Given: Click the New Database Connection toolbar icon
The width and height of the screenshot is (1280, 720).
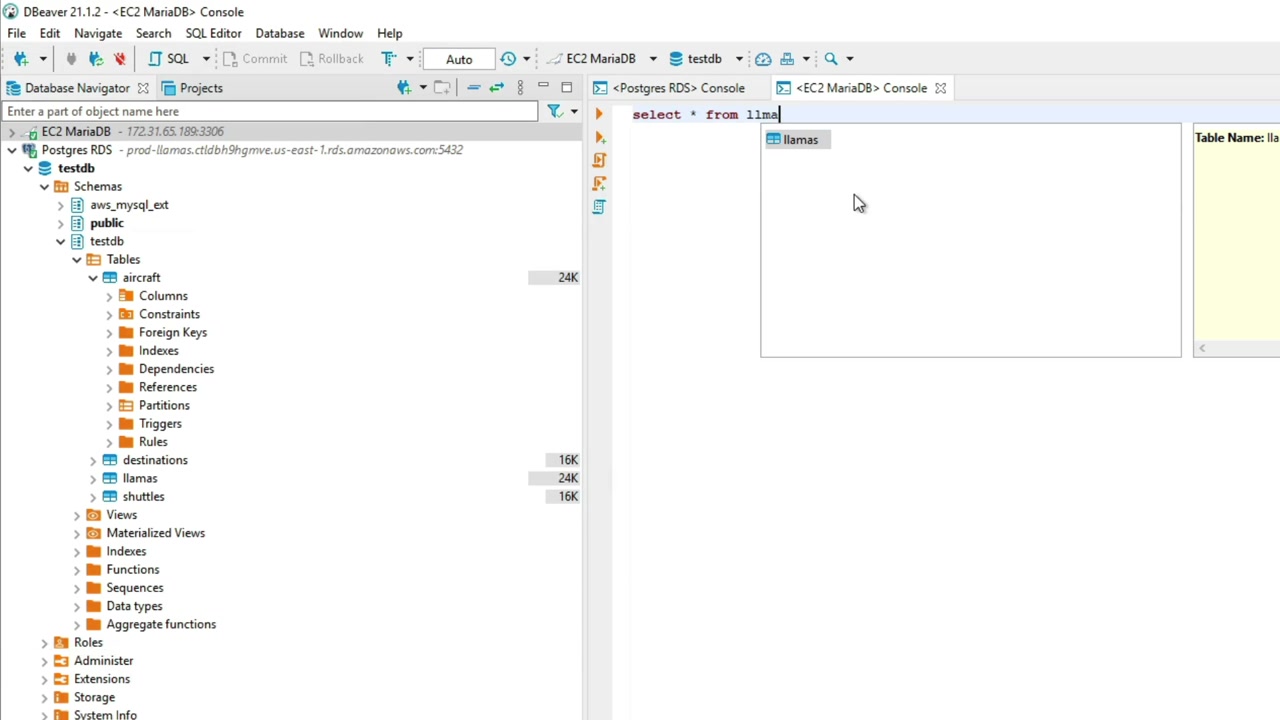Looking at the screenshot, I should pos(21,59).
